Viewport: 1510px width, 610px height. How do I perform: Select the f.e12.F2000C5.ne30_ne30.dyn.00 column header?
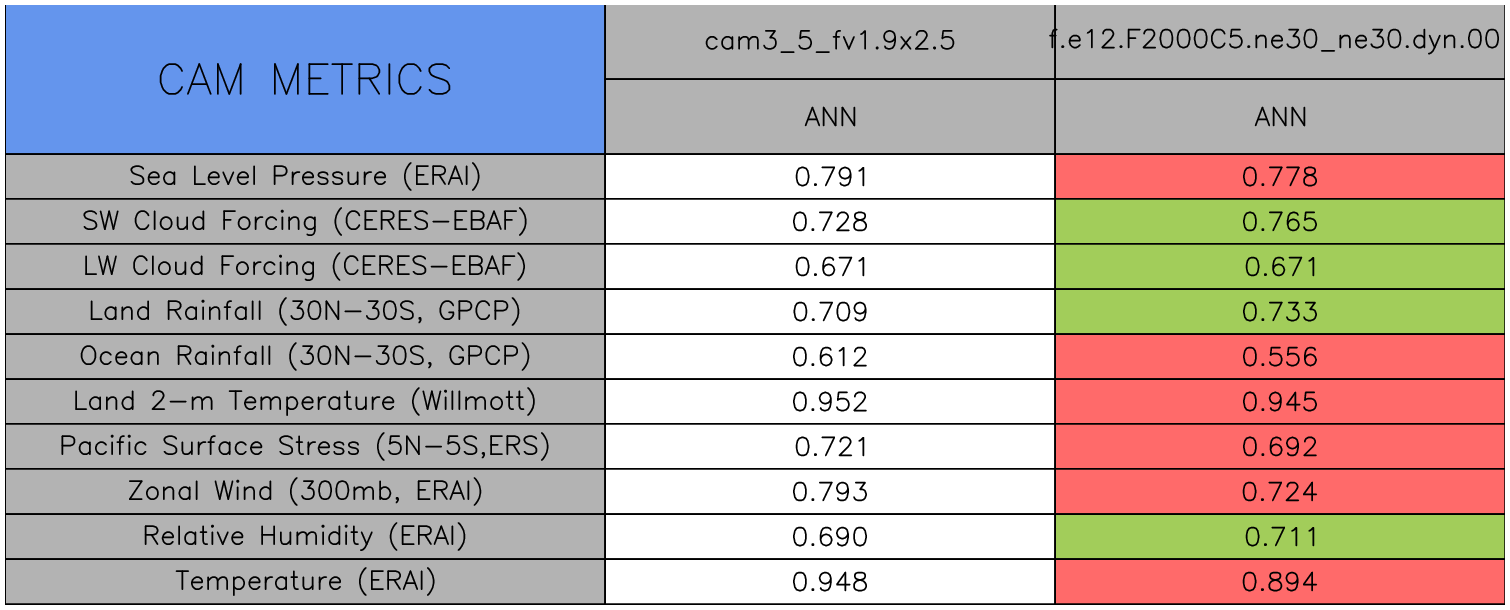(x=1280, y=42)
